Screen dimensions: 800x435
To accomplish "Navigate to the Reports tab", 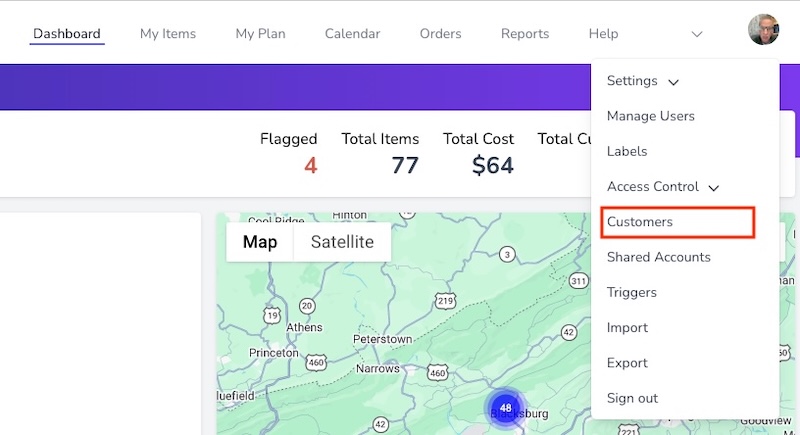I will point(525,34).
